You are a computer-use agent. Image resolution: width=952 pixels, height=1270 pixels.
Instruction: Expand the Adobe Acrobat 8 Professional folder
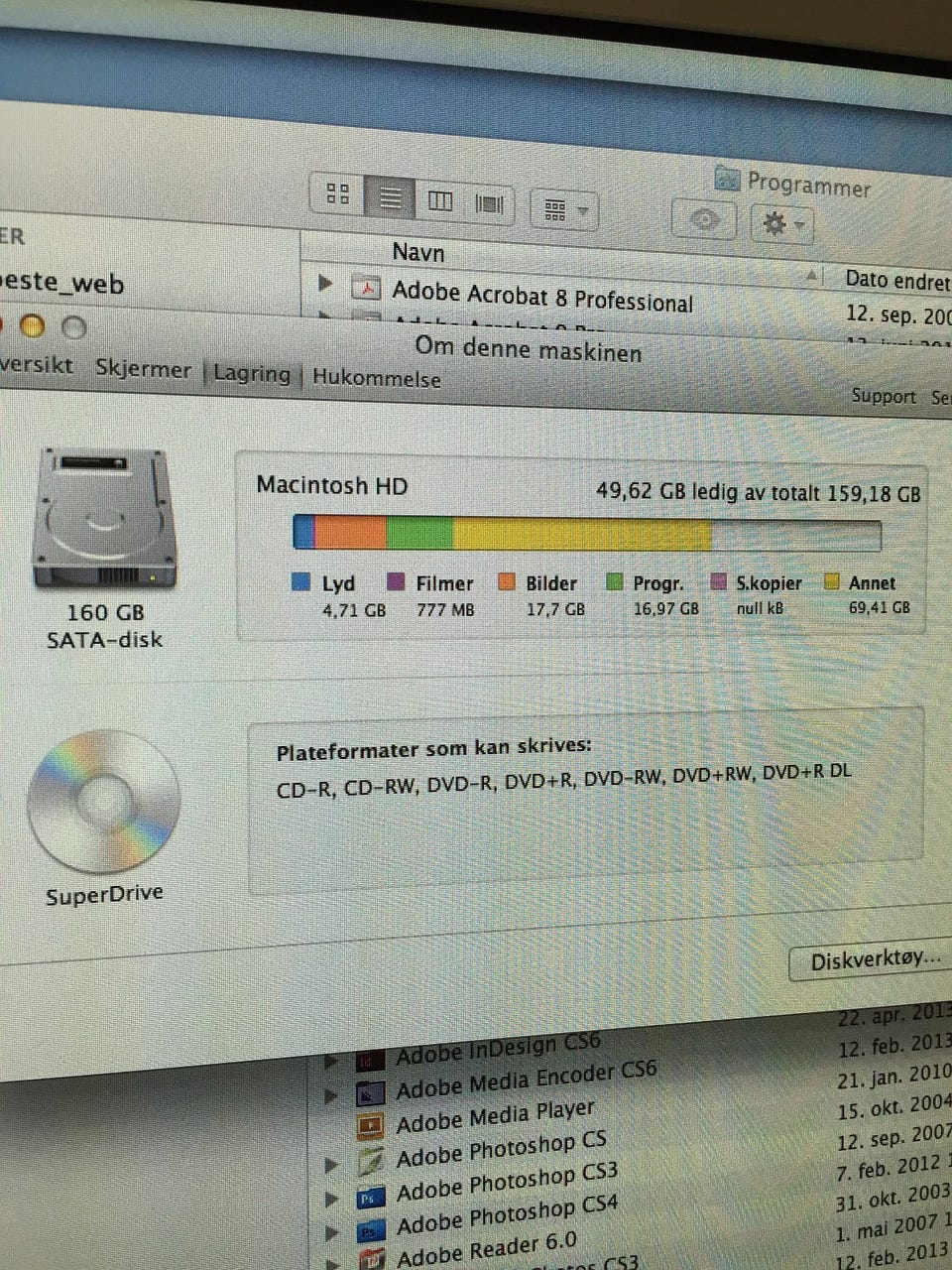tap(325, 283)
